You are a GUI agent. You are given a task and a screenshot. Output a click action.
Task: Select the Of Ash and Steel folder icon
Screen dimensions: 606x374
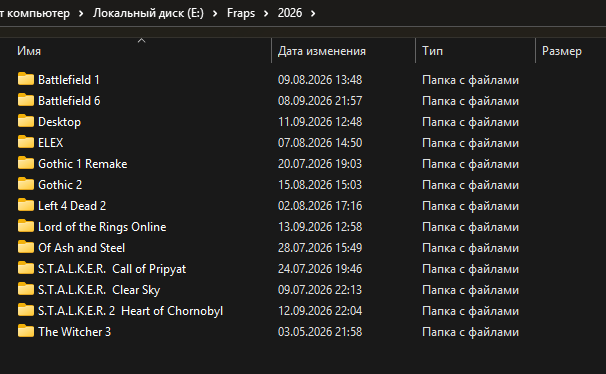26,247
